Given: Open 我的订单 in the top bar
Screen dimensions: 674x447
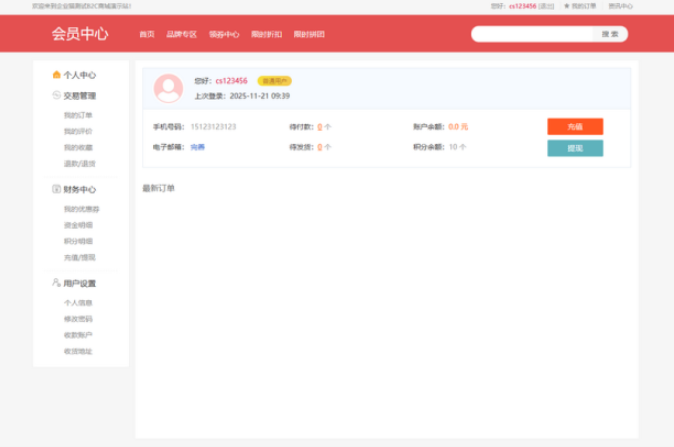Looking at the screenshot, I should 584,6.
